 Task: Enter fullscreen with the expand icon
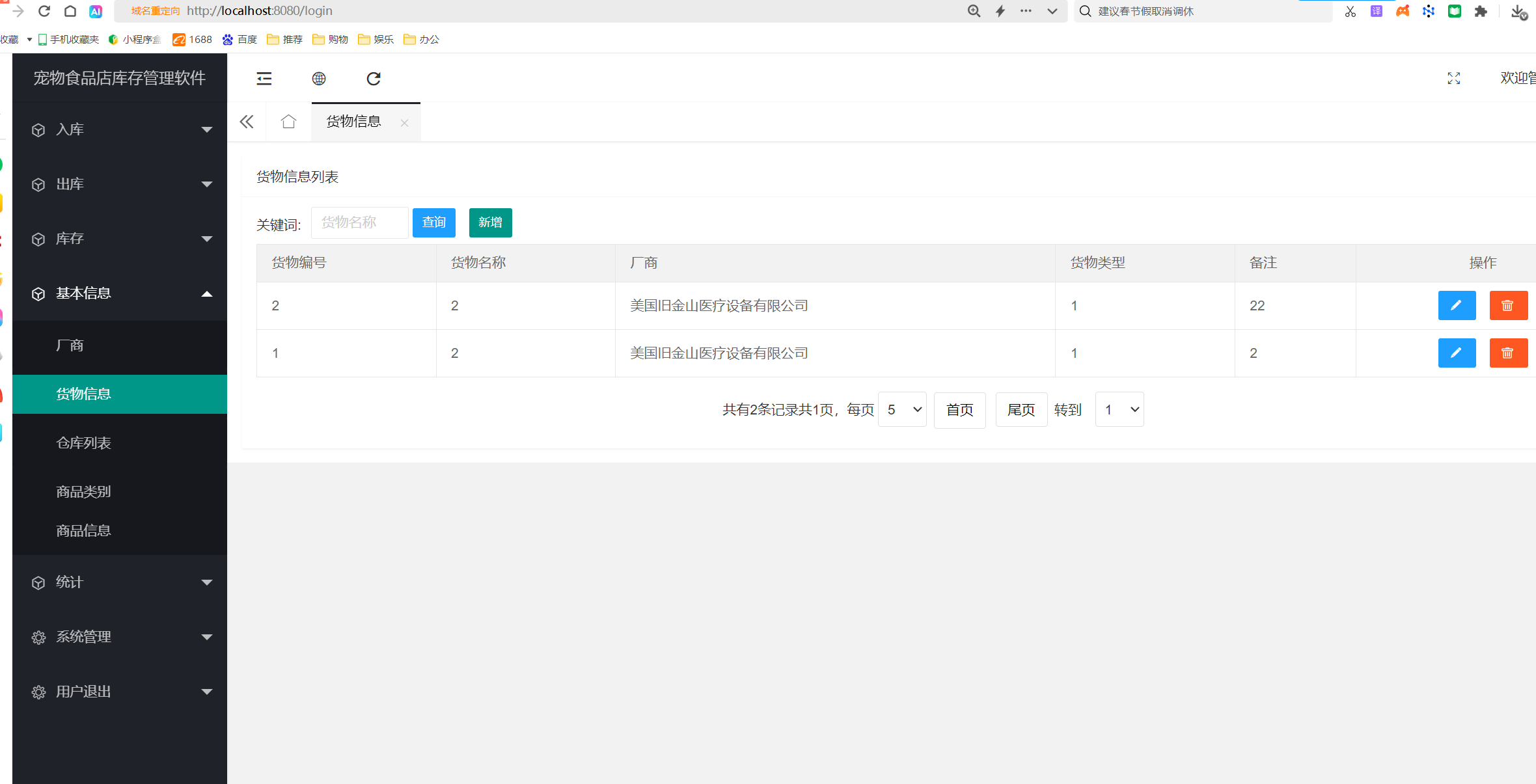coord(1453,79)
